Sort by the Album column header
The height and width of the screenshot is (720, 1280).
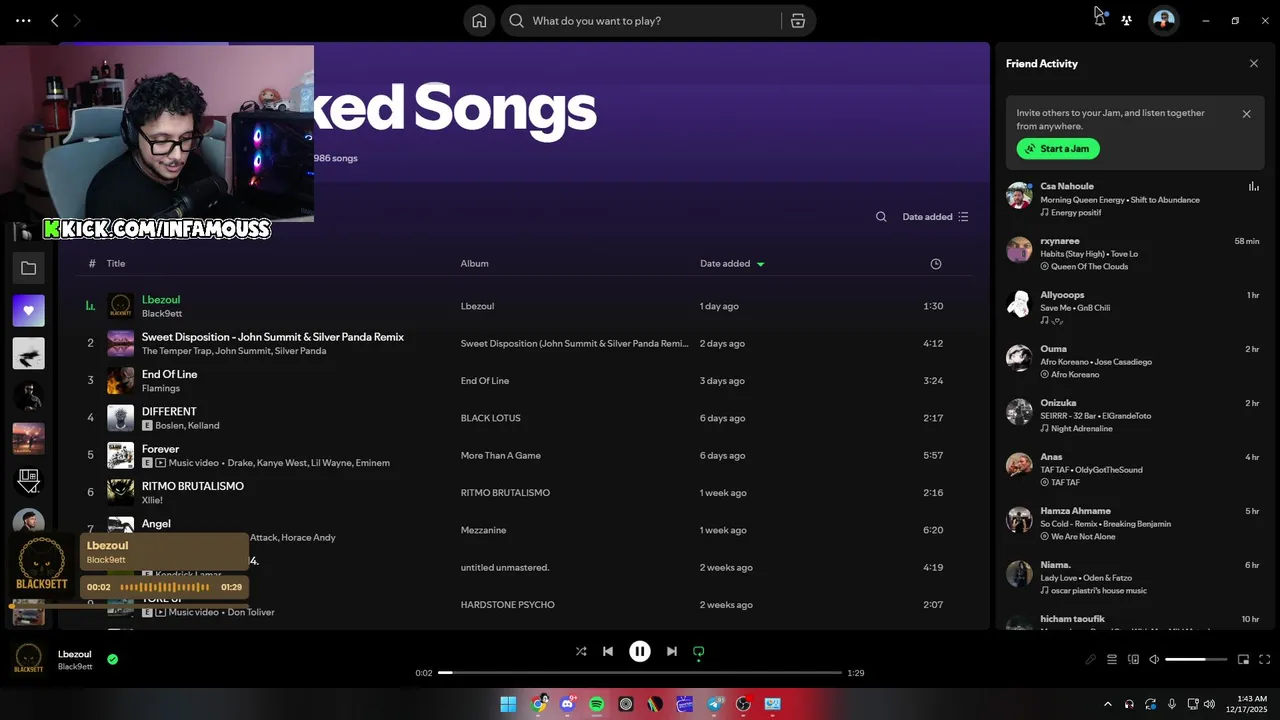coord(474,264)
